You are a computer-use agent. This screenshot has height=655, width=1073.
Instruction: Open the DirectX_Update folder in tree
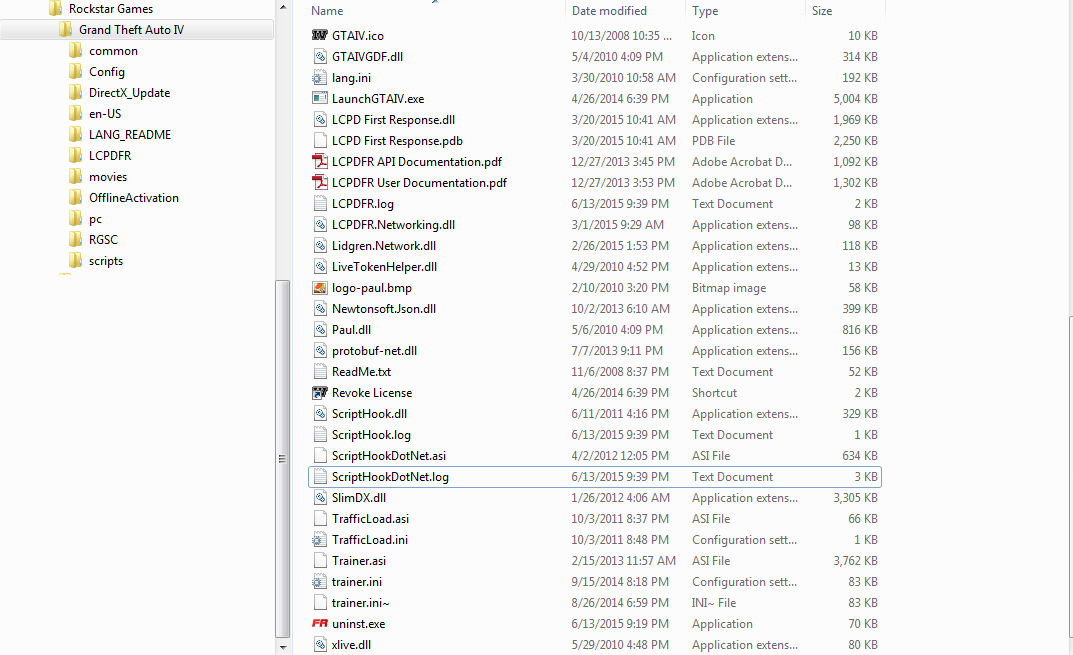tap(129, 93)
